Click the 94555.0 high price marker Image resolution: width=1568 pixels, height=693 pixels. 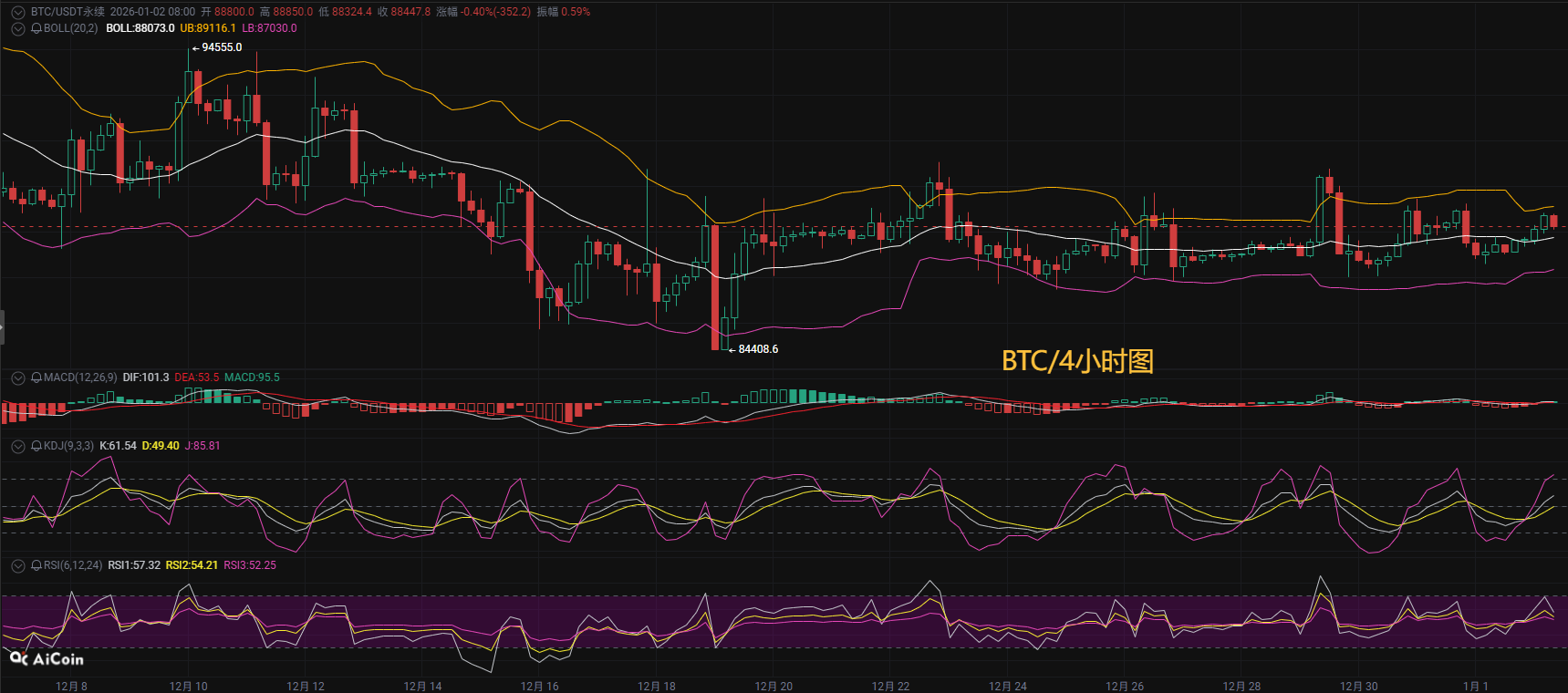coord(222,47)
